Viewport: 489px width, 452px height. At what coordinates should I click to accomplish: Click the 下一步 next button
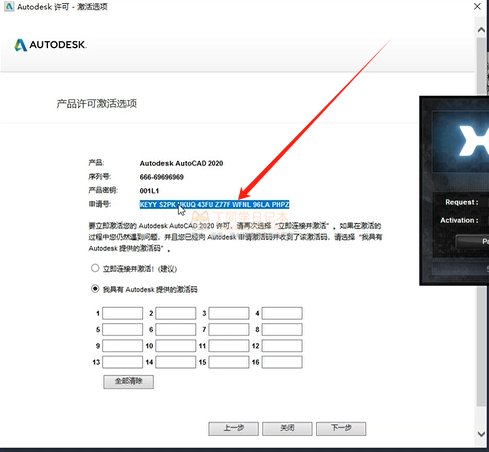tap(341, 428)
